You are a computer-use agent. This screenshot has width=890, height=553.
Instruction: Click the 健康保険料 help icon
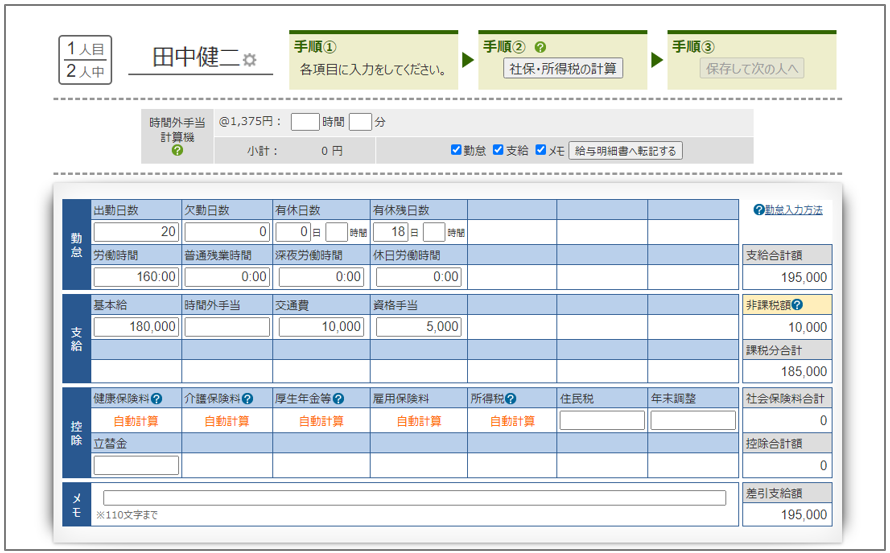pos(157,399)
